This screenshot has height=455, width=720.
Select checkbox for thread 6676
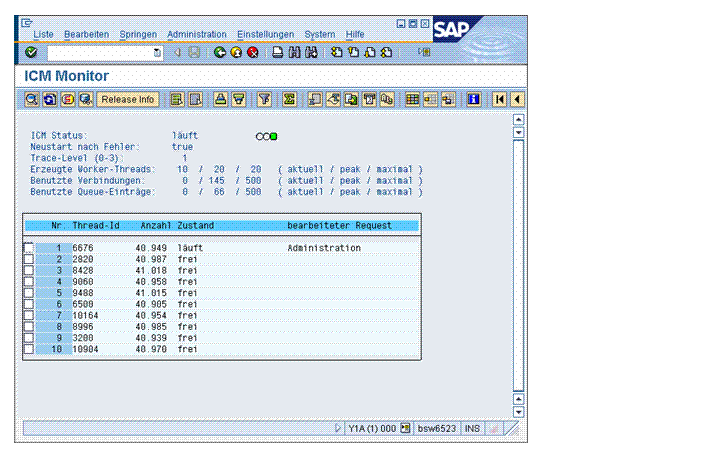point(29,247)
